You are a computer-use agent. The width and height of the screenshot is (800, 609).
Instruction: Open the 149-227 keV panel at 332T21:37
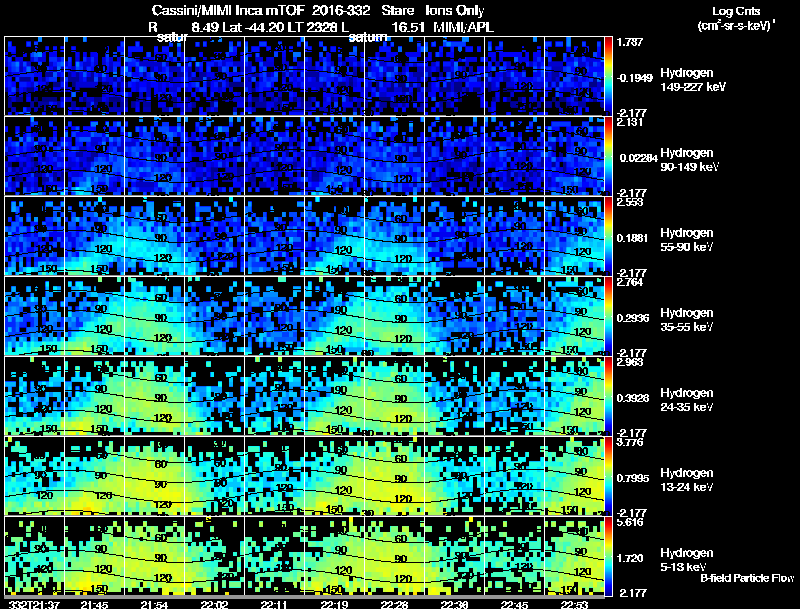(34, 75)
